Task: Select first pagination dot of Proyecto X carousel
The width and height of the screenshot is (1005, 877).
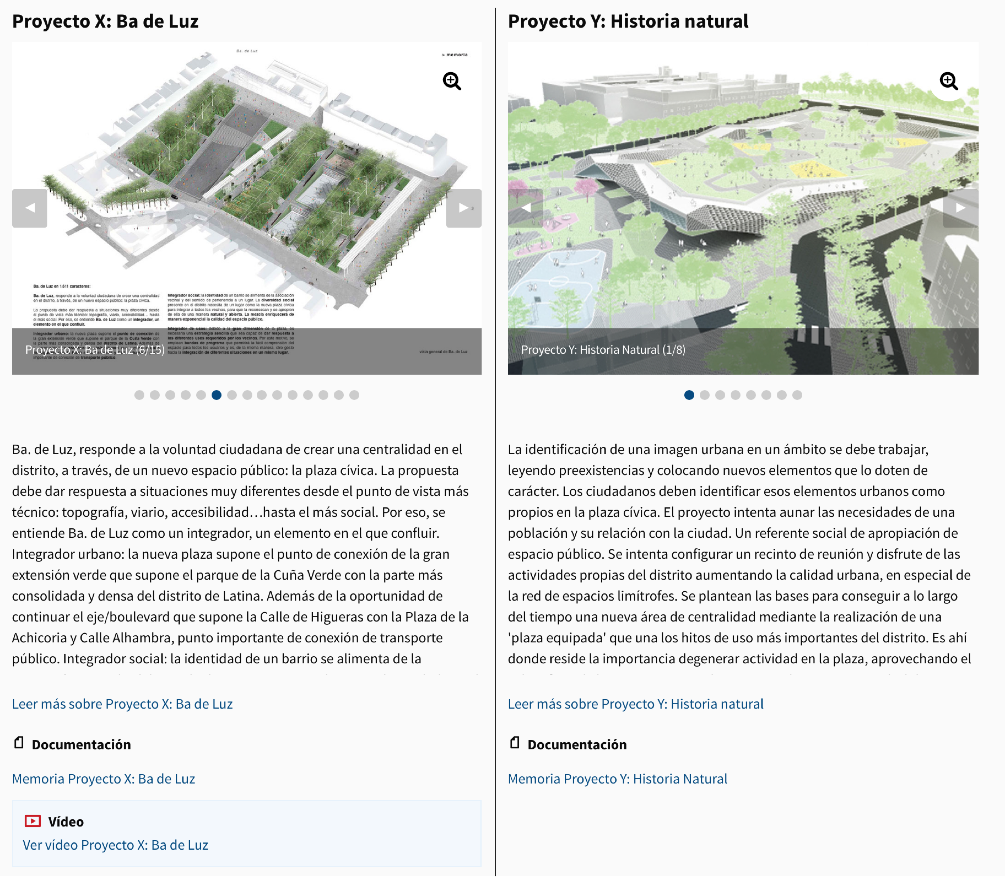Action: [139, 395]
